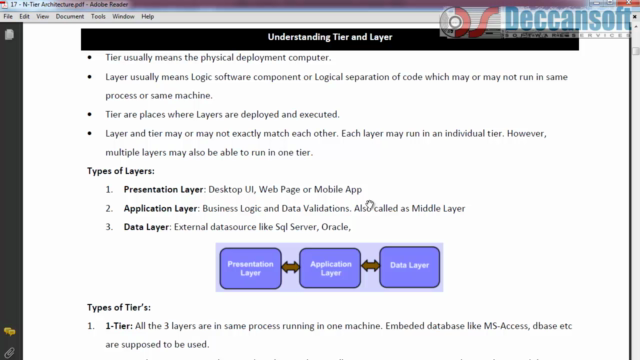Click the text 'process or same machine.'
640x360 pixels.
pos(159,96)
